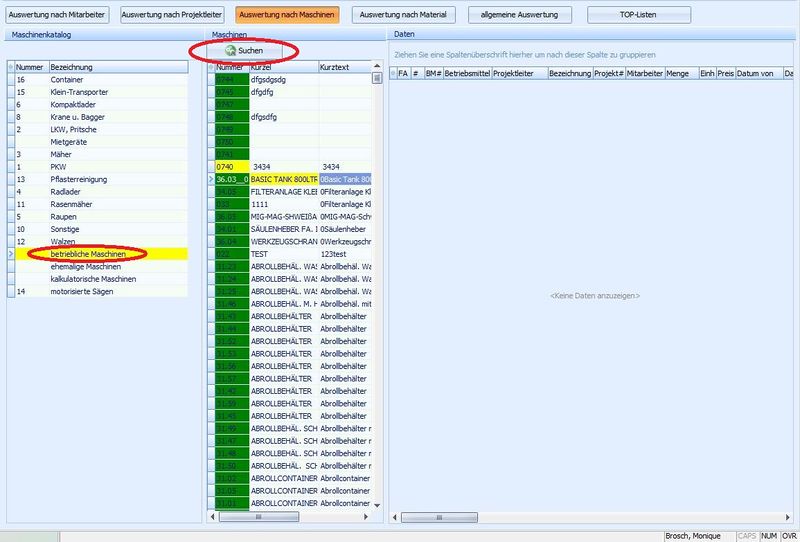Screen dimensions: 800x542
Task: Select MIG-MAG-SHWEIßA machine row
Action: 290,217
